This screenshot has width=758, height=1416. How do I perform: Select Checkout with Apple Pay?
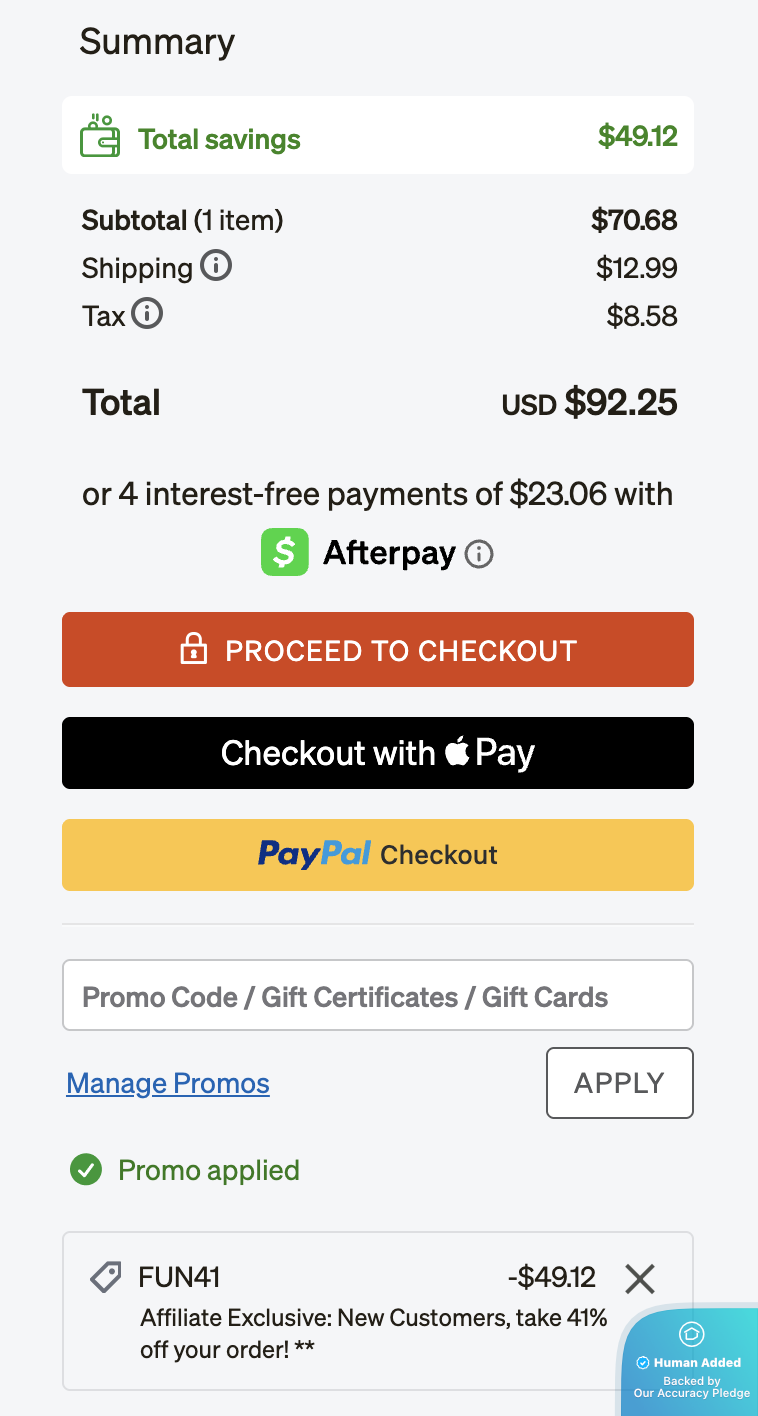click(x=377, y=752)
